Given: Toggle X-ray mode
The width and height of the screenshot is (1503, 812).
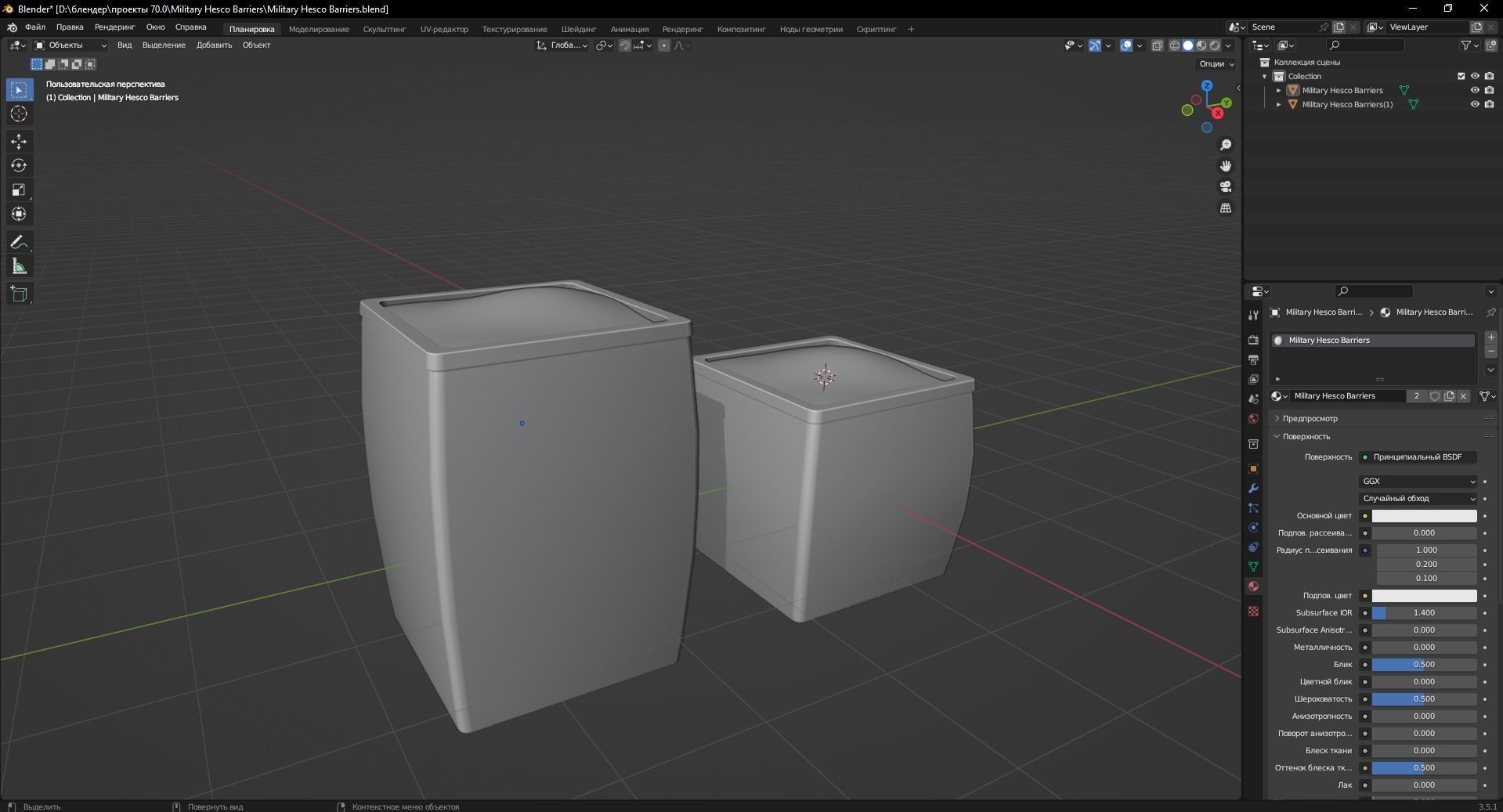Looking at the screenshot, I should 1158,45.
